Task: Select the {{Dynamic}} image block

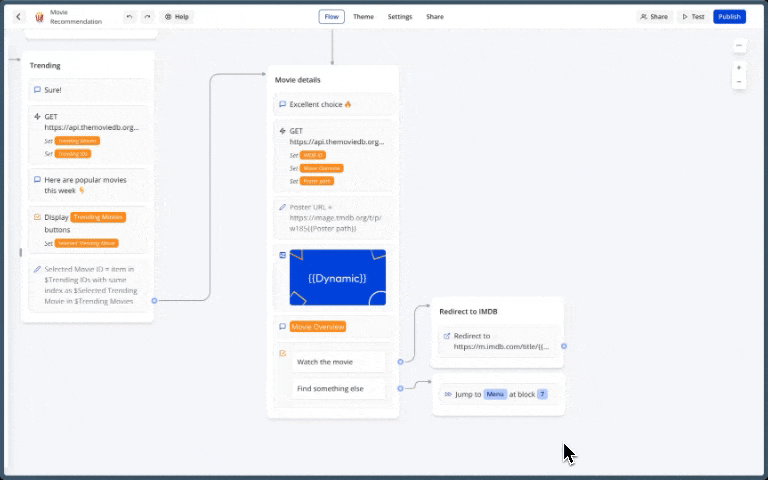Action: point(337,277)
